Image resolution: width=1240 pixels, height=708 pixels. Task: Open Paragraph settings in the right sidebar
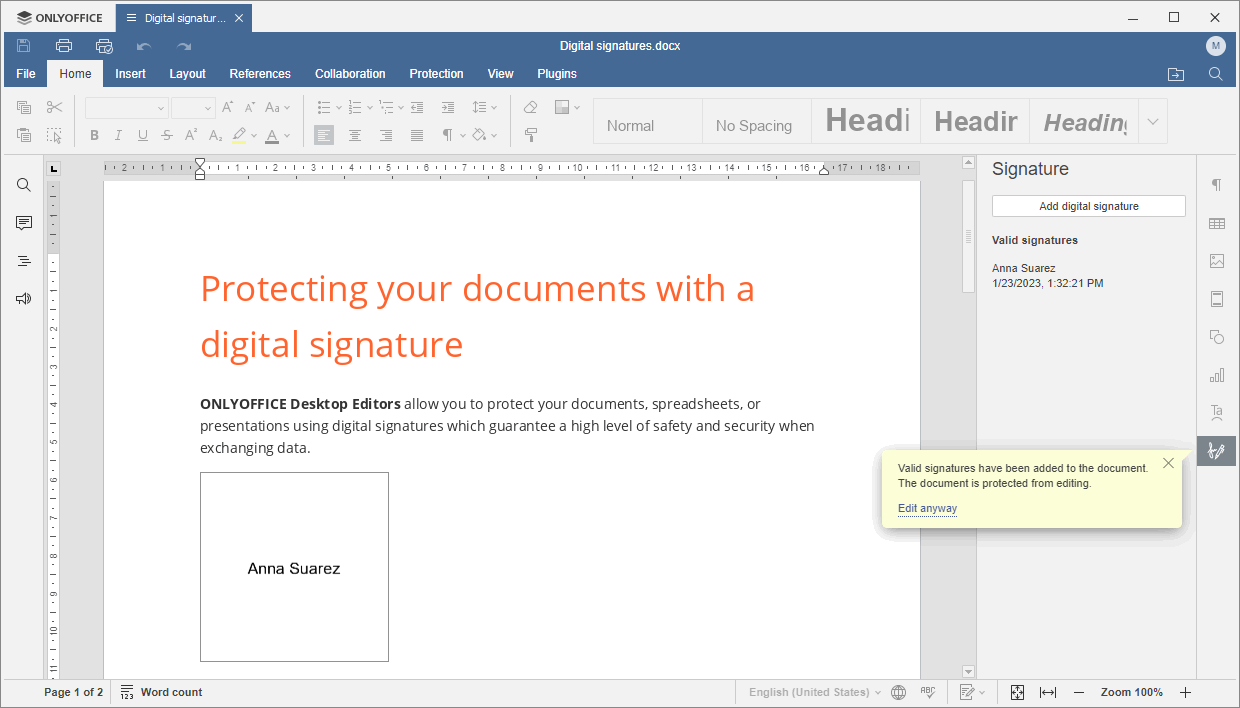tap(1216, 184)
